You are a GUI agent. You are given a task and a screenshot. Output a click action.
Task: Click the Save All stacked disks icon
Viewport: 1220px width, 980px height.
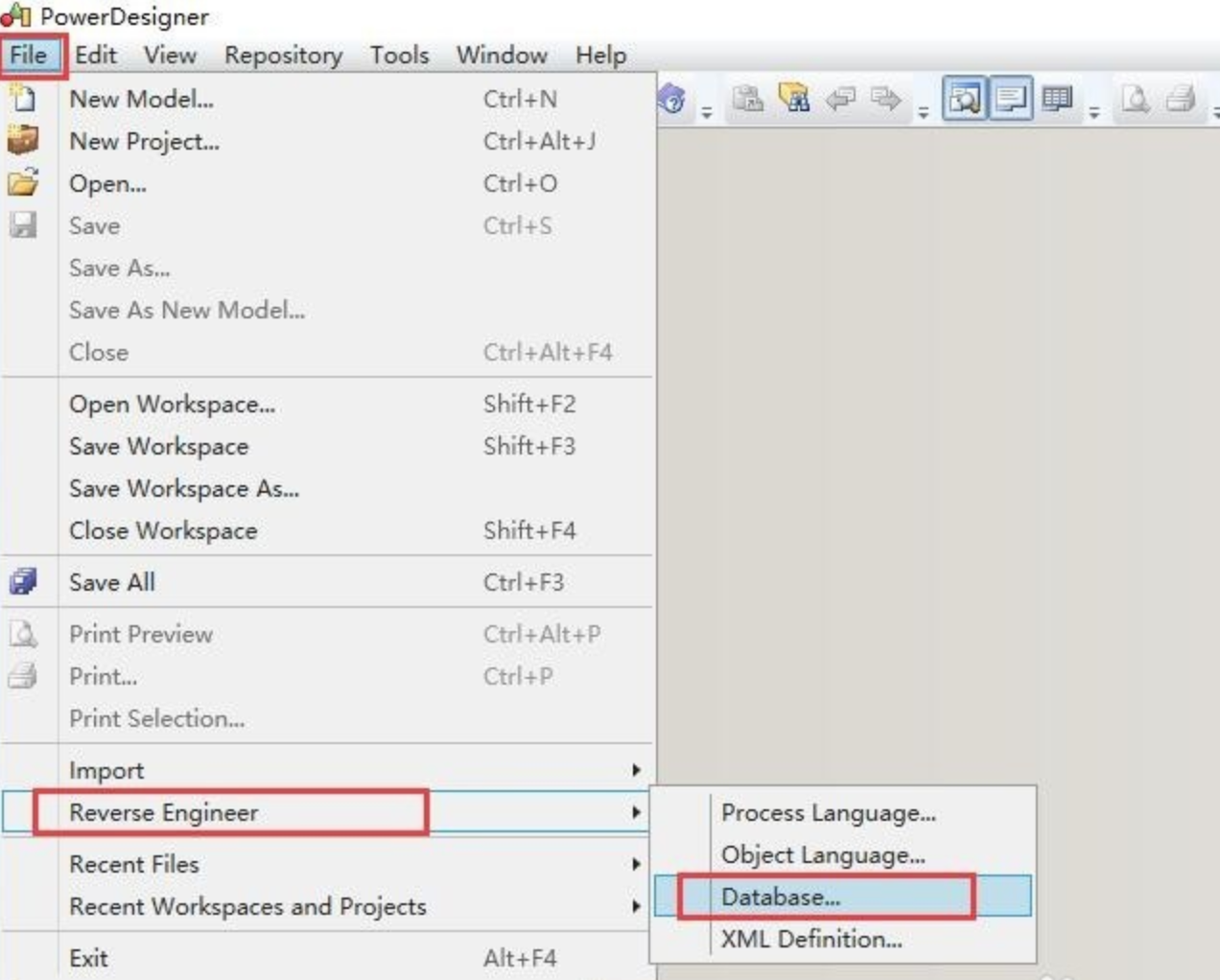pos(23,581)
